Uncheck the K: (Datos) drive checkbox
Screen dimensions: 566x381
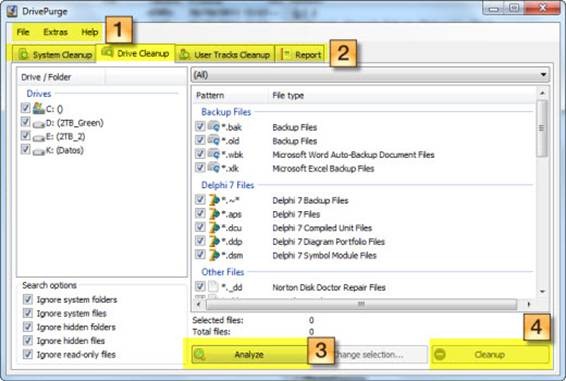tap(25, 149)
